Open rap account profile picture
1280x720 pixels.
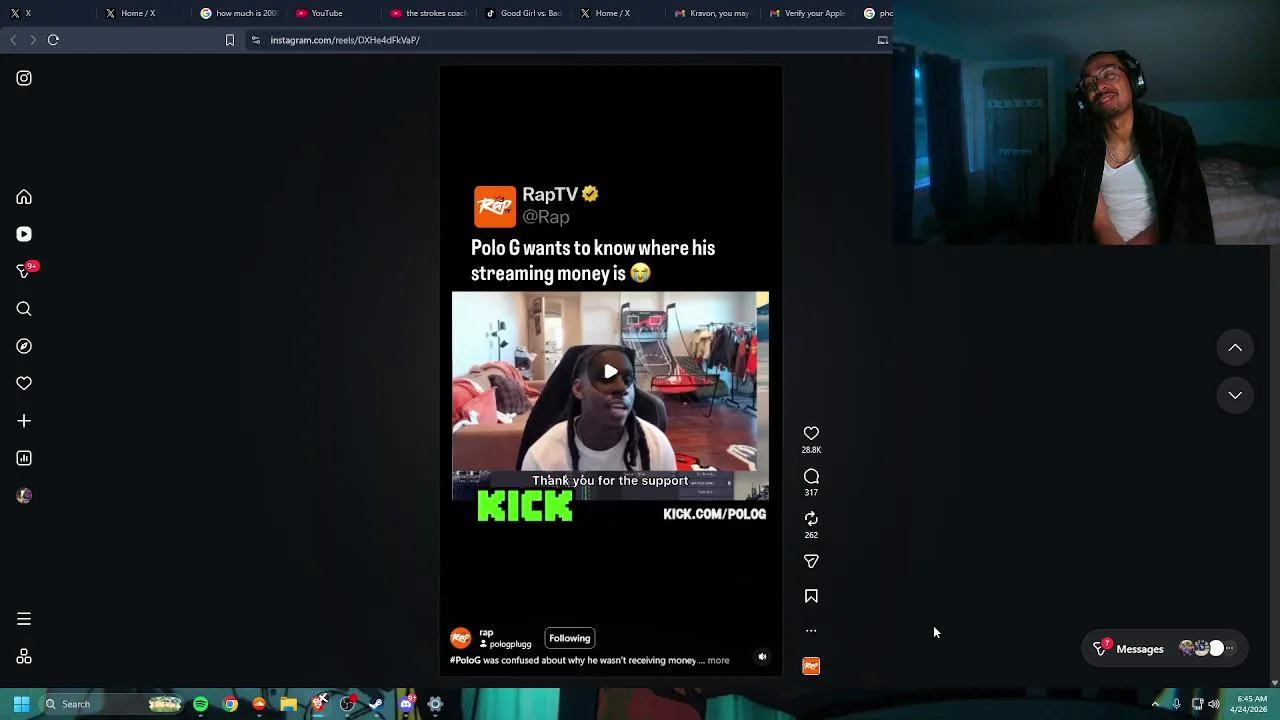pos(461,638)
